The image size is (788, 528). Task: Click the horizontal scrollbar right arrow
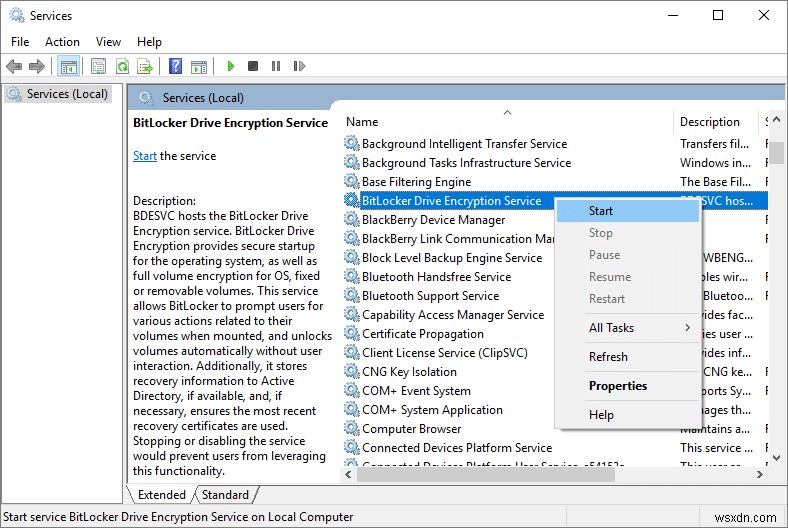(x=760, y=474)
